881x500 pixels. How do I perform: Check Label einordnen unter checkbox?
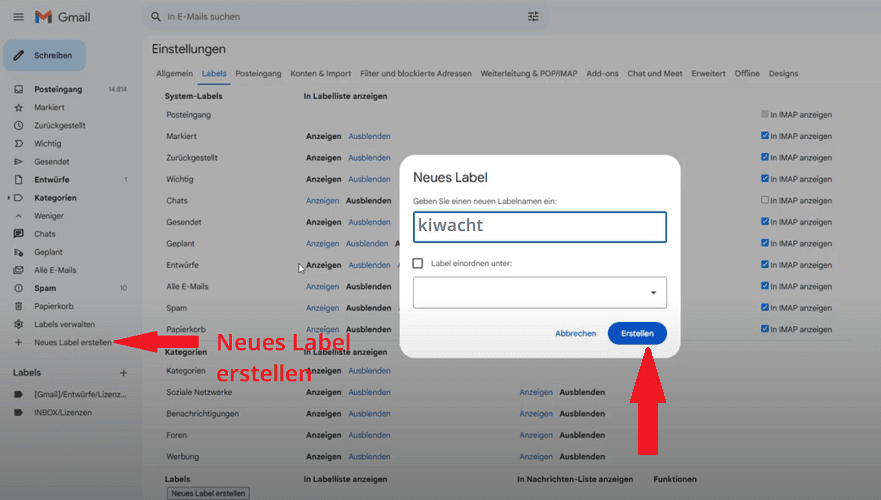417,263
